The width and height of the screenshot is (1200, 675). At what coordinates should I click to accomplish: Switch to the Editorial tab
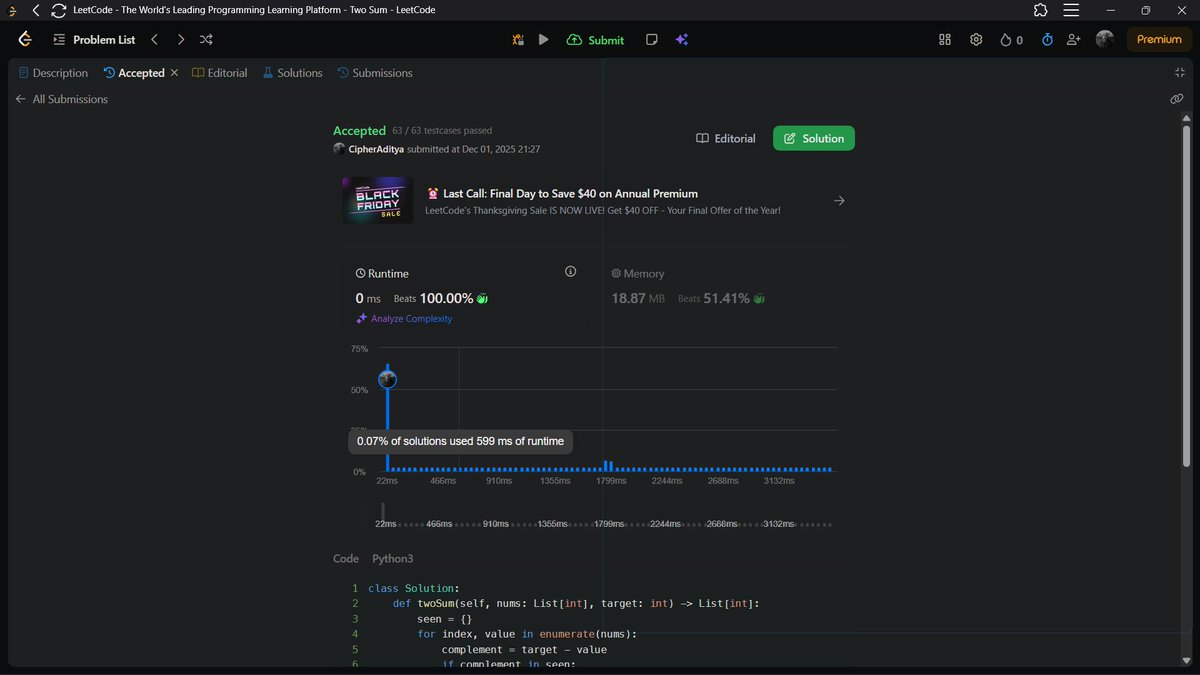(220, 73)
